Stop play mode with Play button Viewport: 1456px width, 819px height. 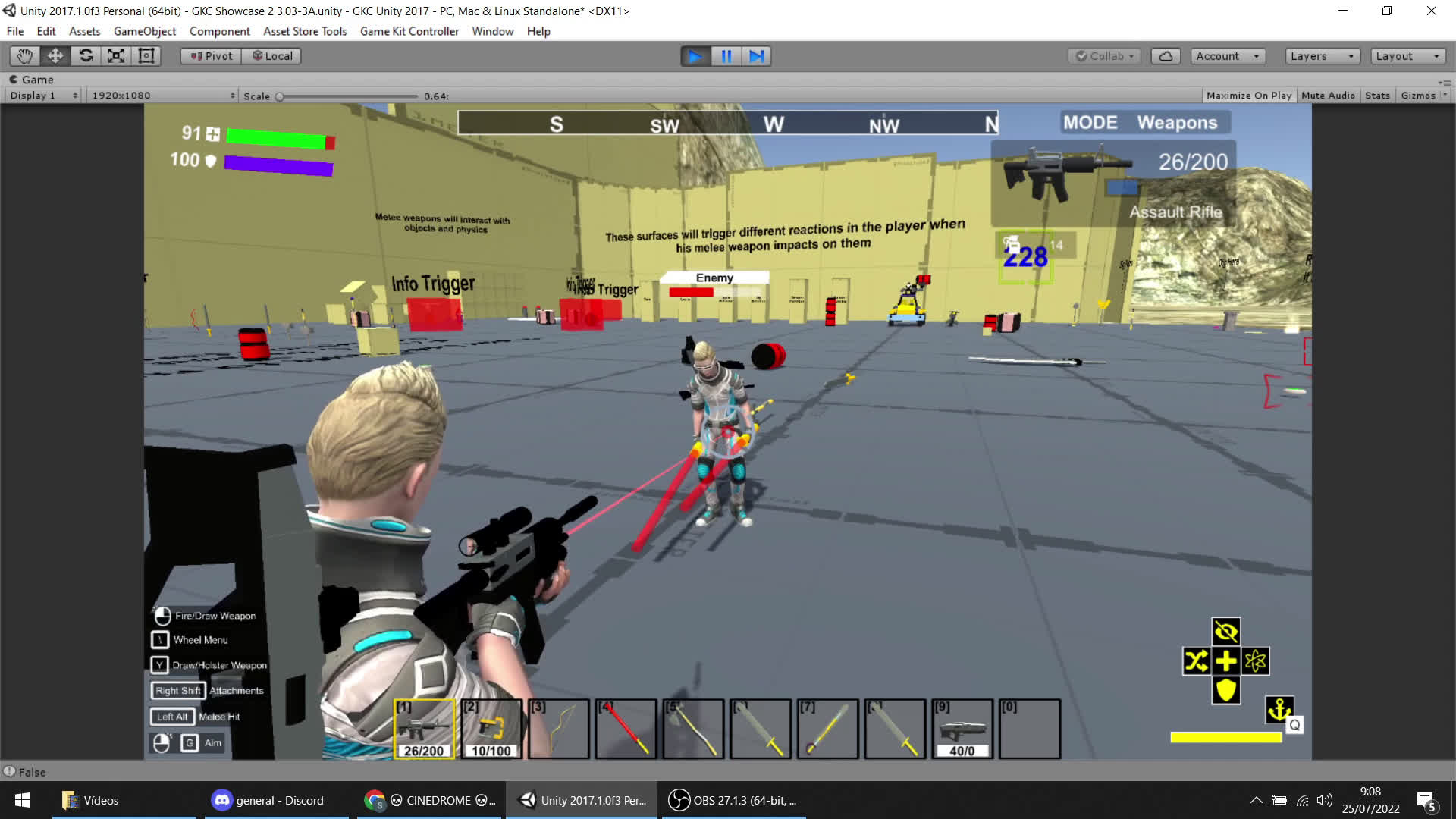pos(695,56)
